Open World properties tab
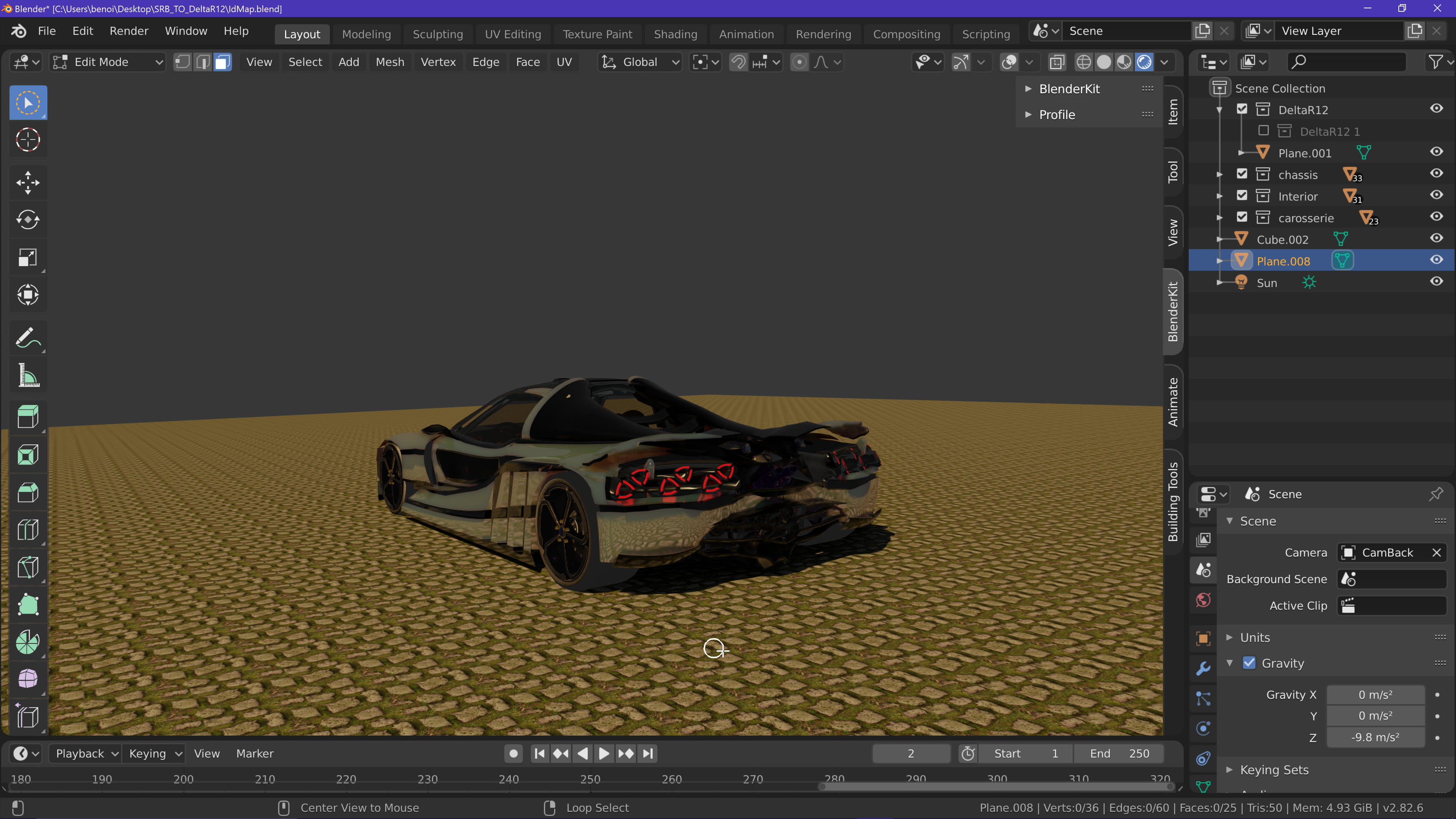This screenshot has height=819, width=1456. point(1203,600)
